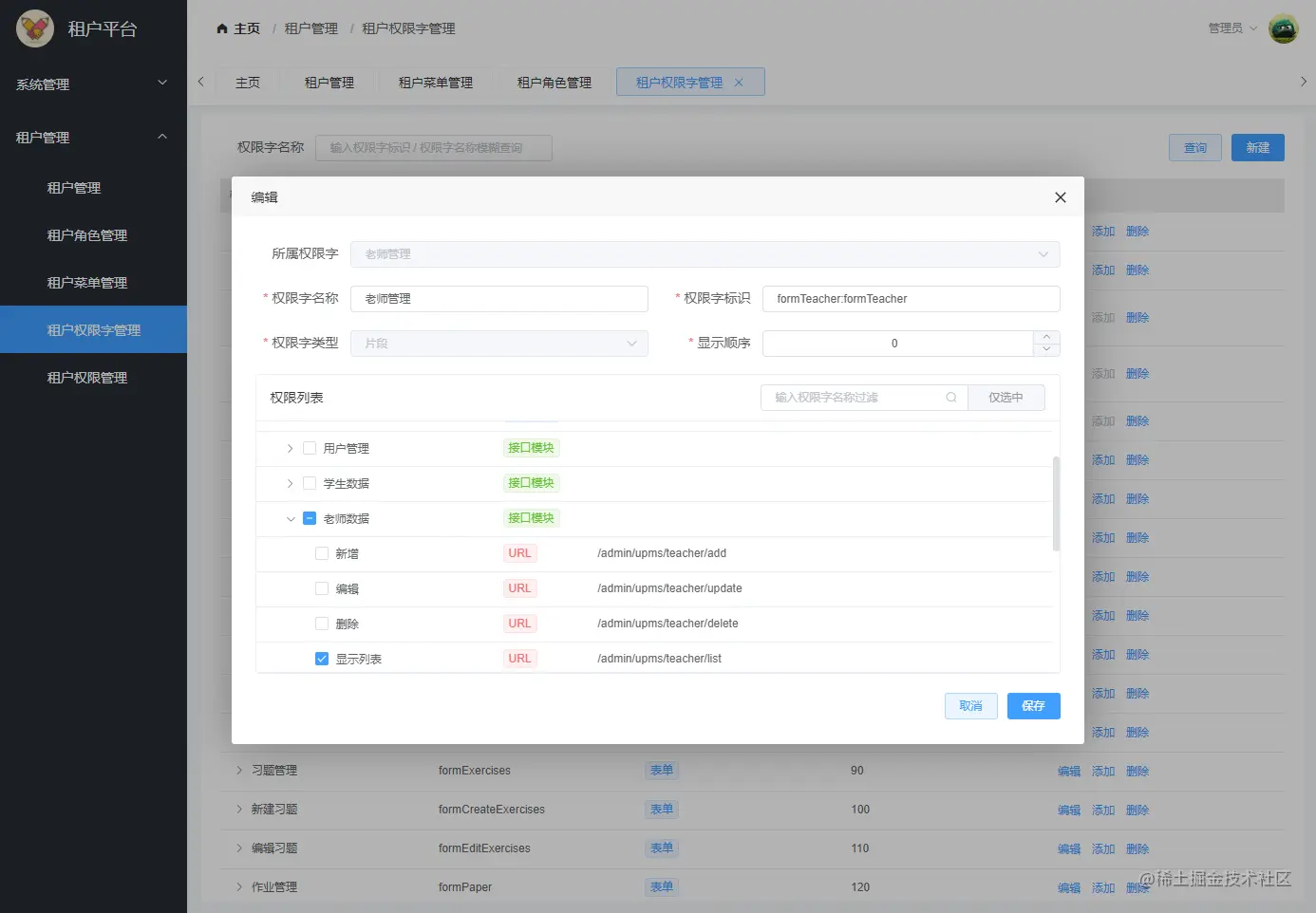Toggle the 老师数据 checkbox

pos(310,518)
